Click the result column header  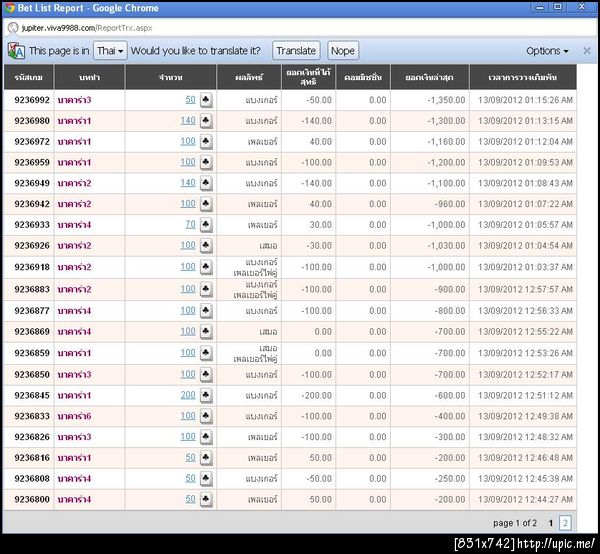click(x=249, y=77)
